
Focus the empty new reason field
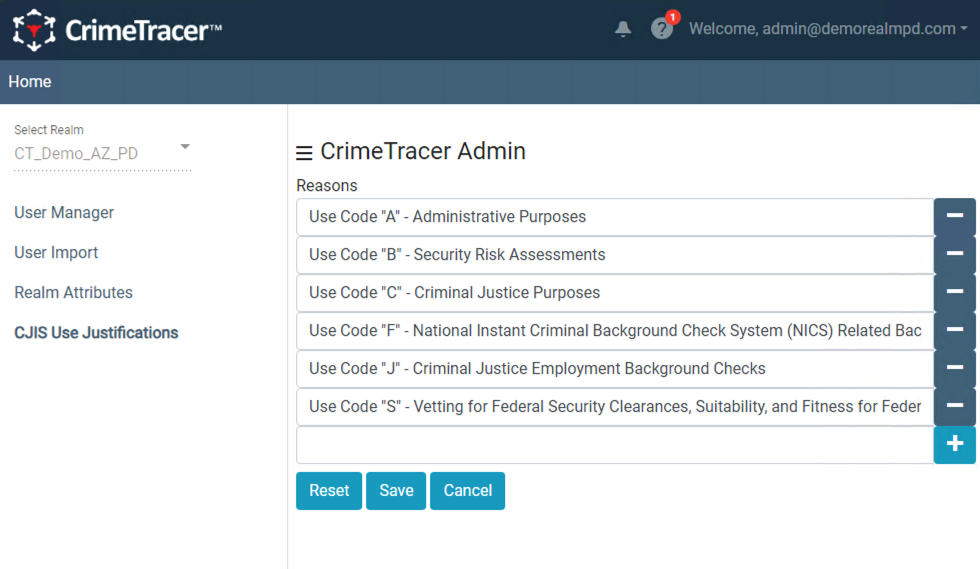pyautogui.click(x=615, y=445)
